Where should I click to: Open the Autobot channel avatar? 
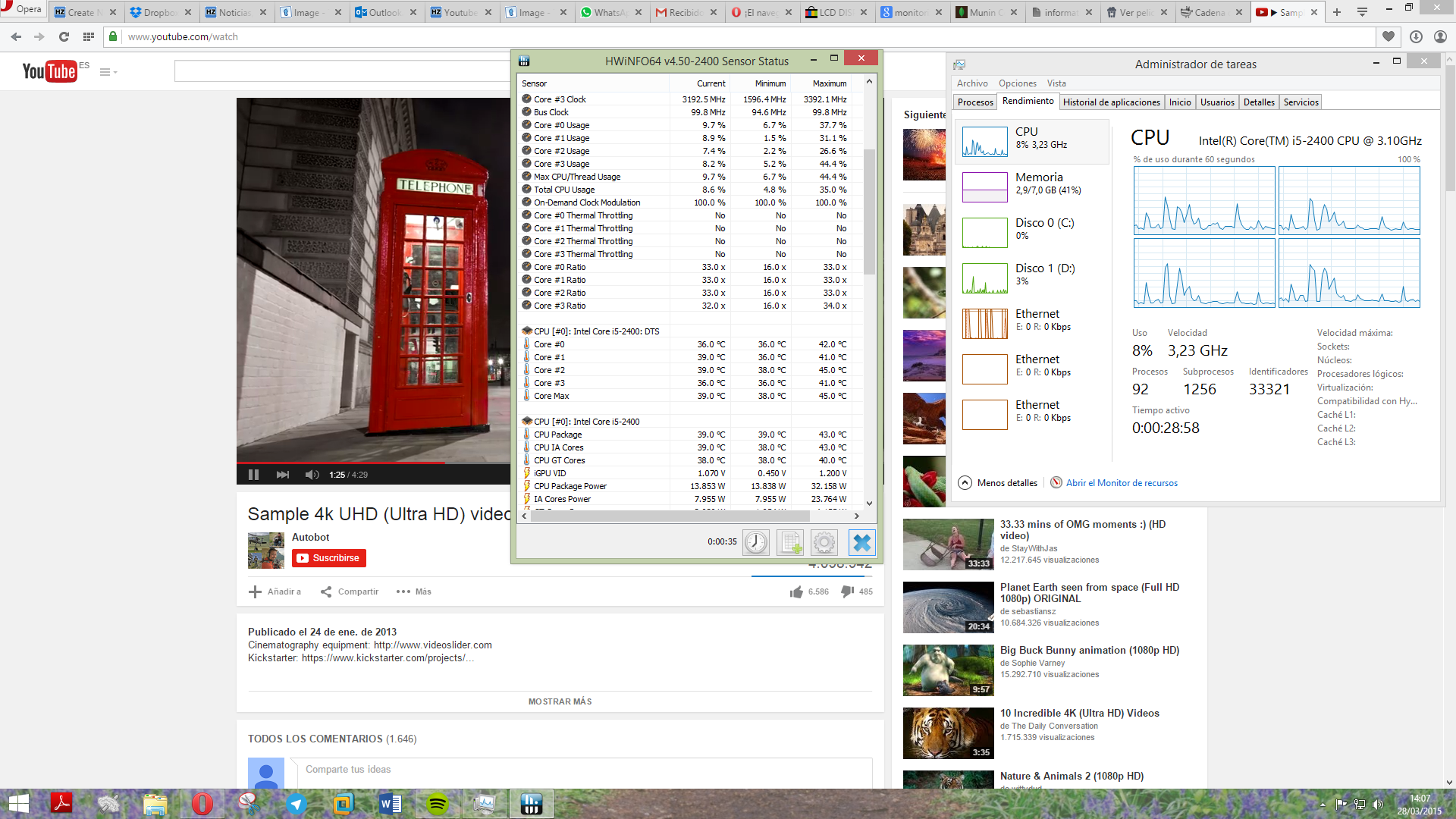(x=265, y=551)
